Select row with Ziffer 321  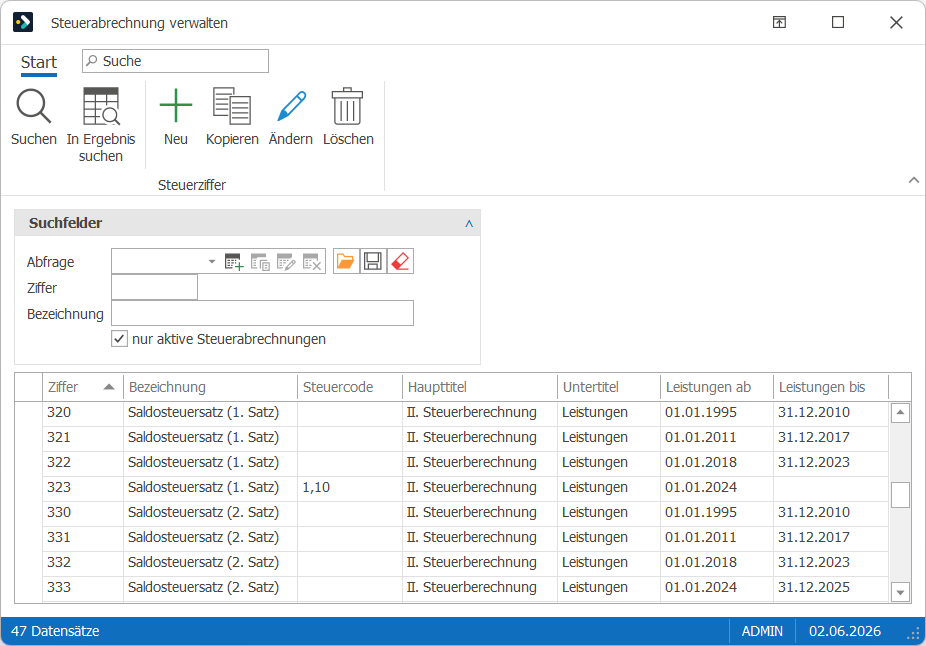[x=451, y=438]
